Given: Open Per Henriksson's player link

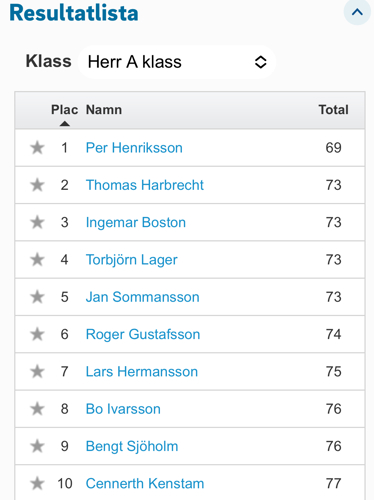Looking at the screenshot, I should (134, 148).
